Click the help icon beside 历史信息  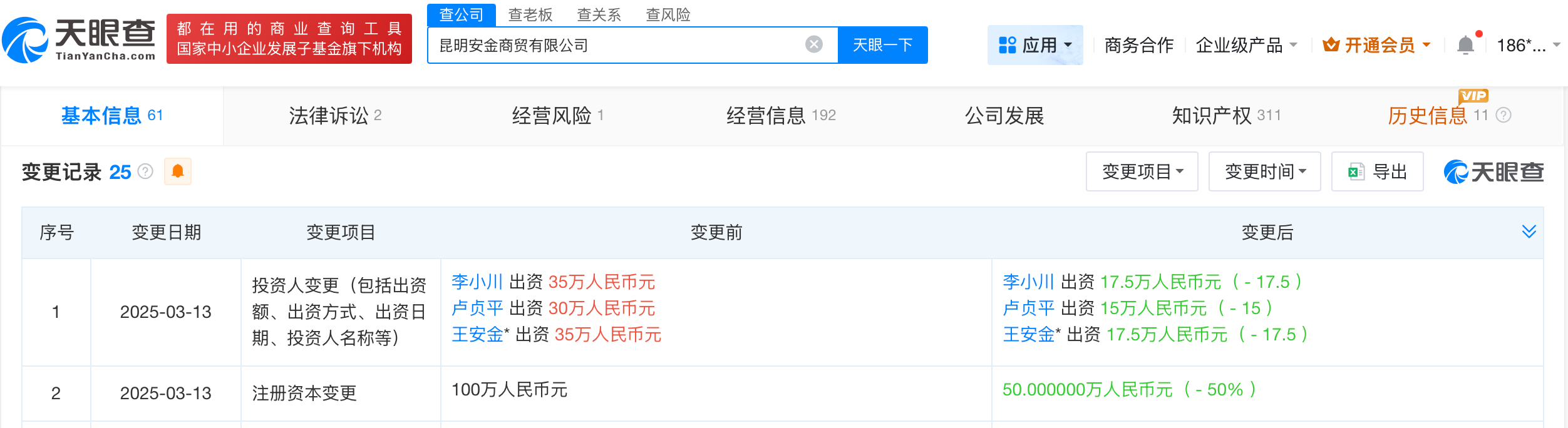1504,115
